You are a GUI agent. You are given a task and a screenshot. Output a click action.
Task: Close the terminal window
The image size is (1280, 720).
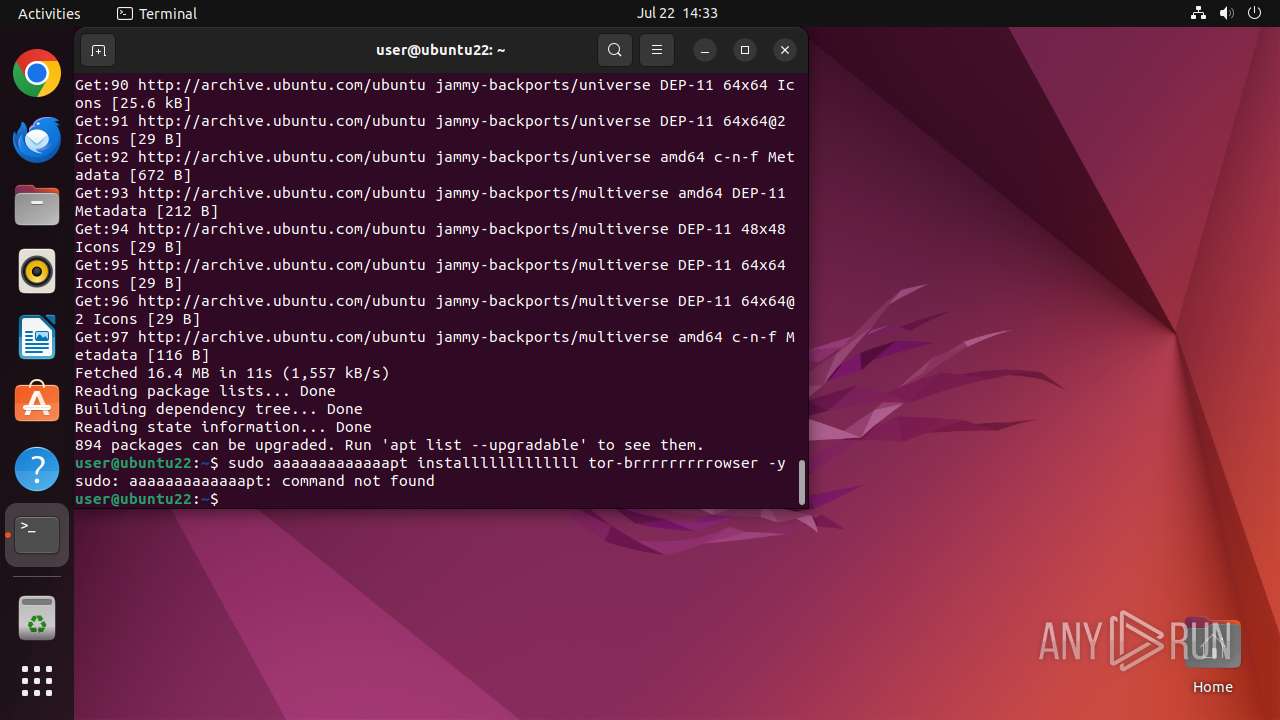(785, 50)
